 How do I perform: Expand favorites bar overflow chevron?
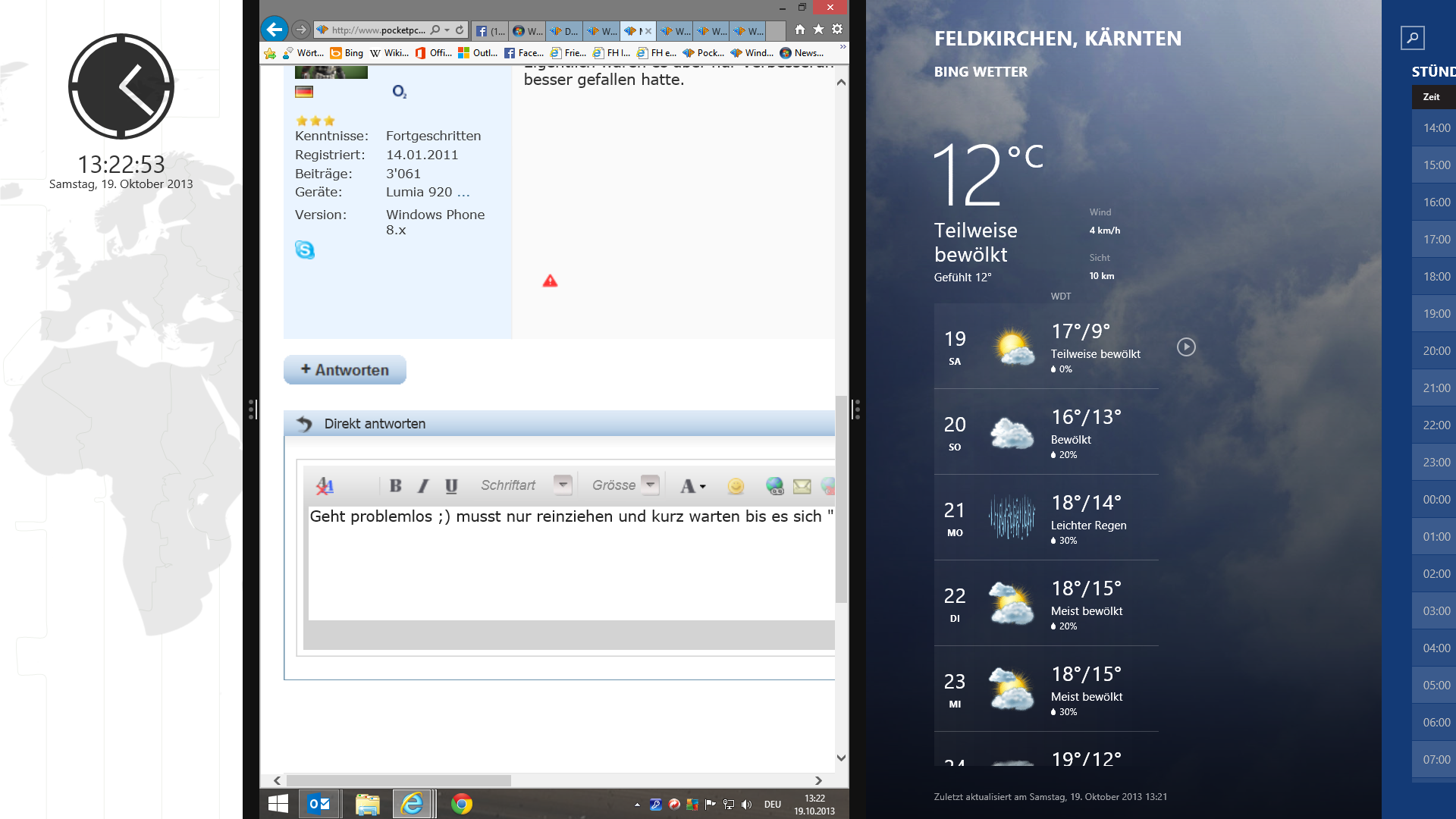843,47
